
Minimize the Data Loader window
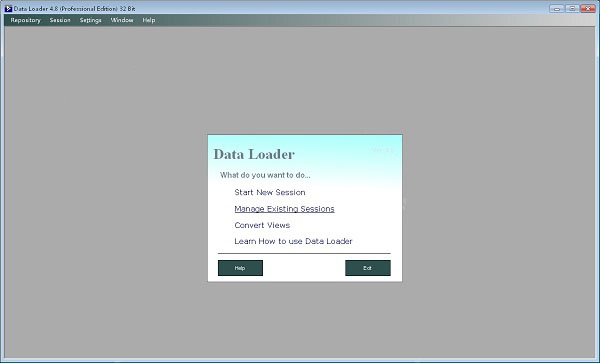[557, 8]
